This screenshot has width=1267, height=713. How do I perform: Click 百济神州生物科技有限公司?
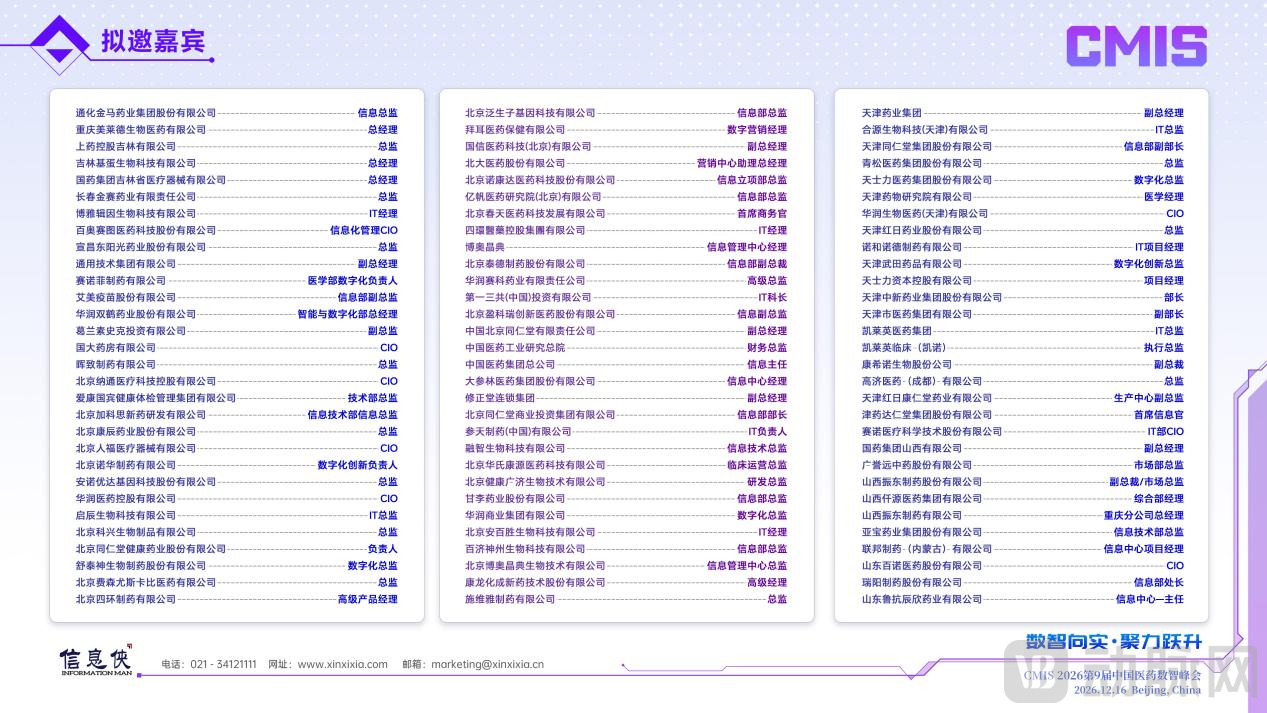pos(525,549)
